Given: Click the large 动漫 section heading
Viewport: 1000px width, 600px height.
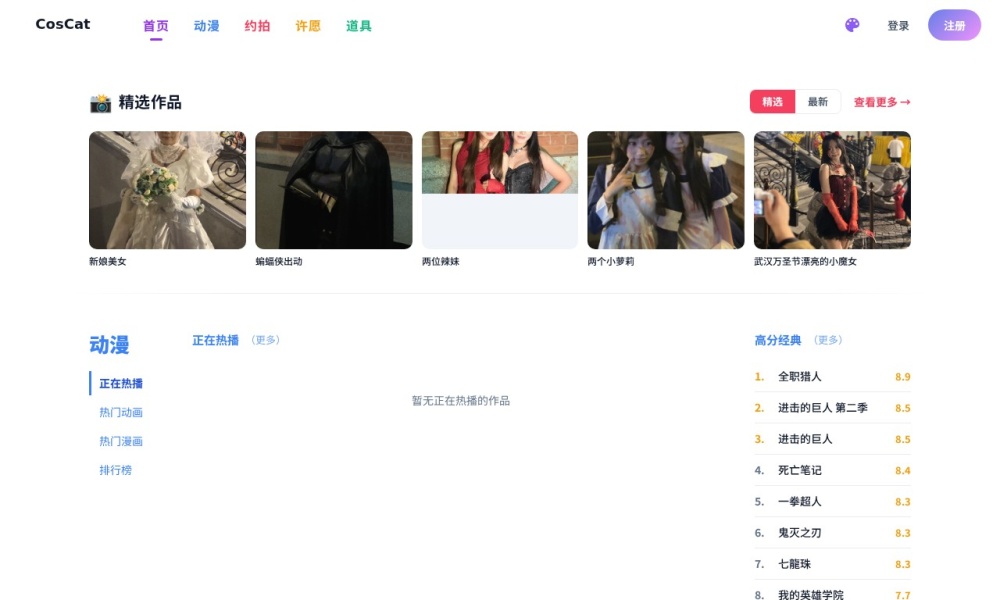Looking at the screenshot, I should [x=109, y=345].
